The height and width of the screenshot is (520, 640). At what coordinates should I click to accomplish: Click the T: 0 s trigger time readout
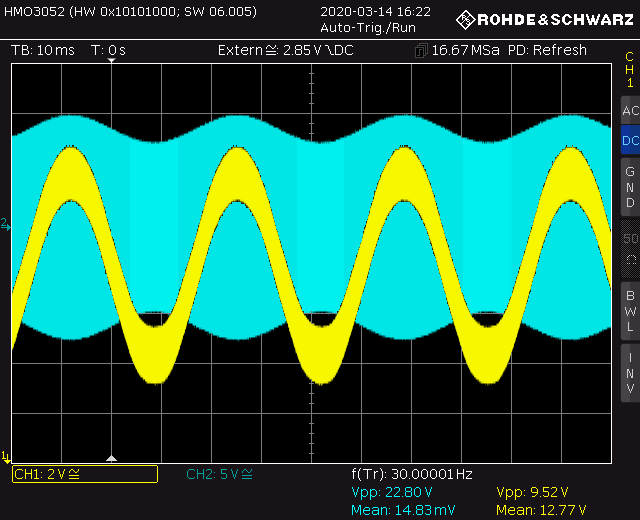tap(108, 50)
